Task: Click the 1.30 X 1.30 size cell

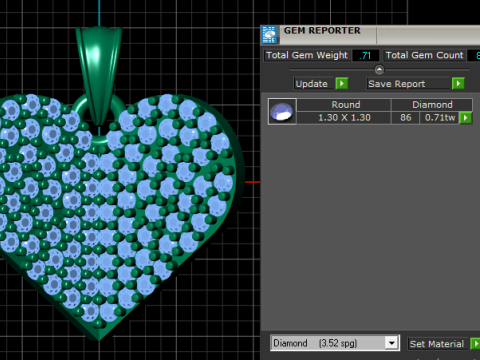Action: click(x=344, y=118)
